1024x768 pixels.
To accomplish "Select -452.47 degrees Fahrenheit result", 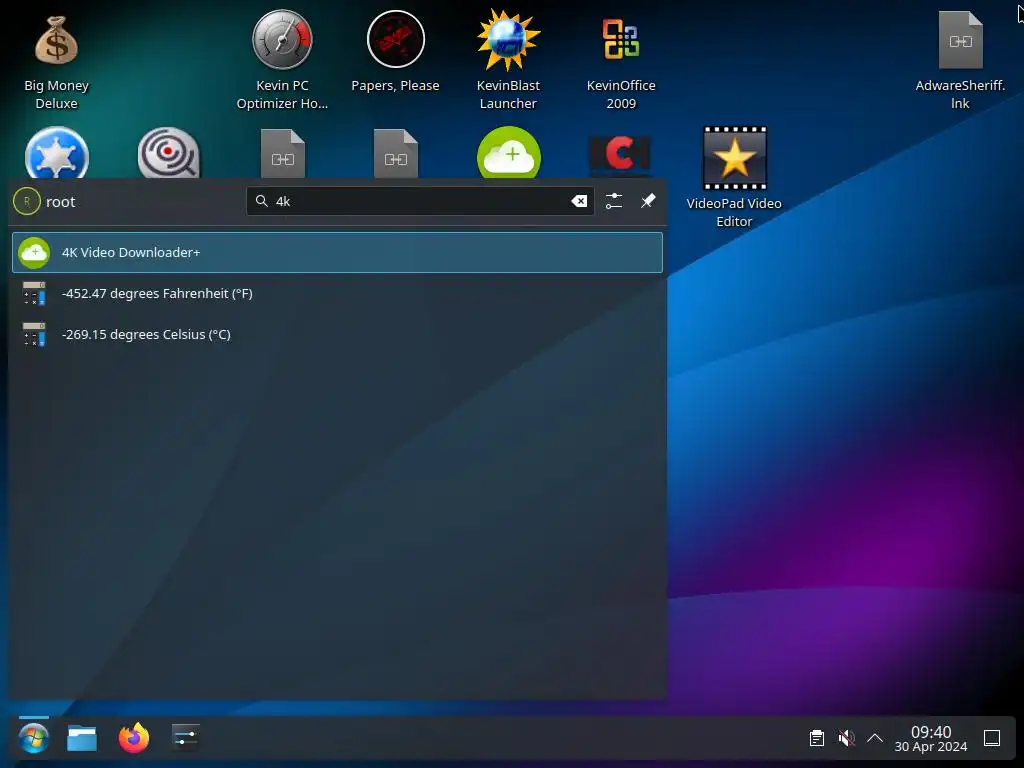I will (x=337, y=293).
